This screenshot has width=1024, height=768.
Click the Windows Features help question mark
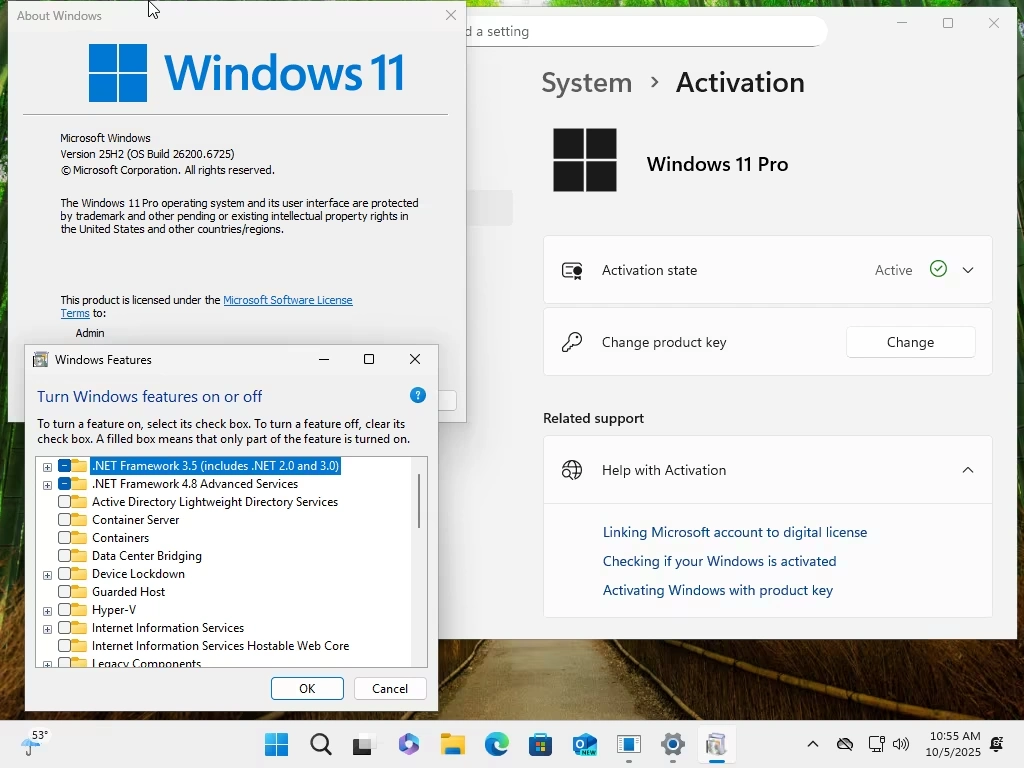click(x=417, y=395)
